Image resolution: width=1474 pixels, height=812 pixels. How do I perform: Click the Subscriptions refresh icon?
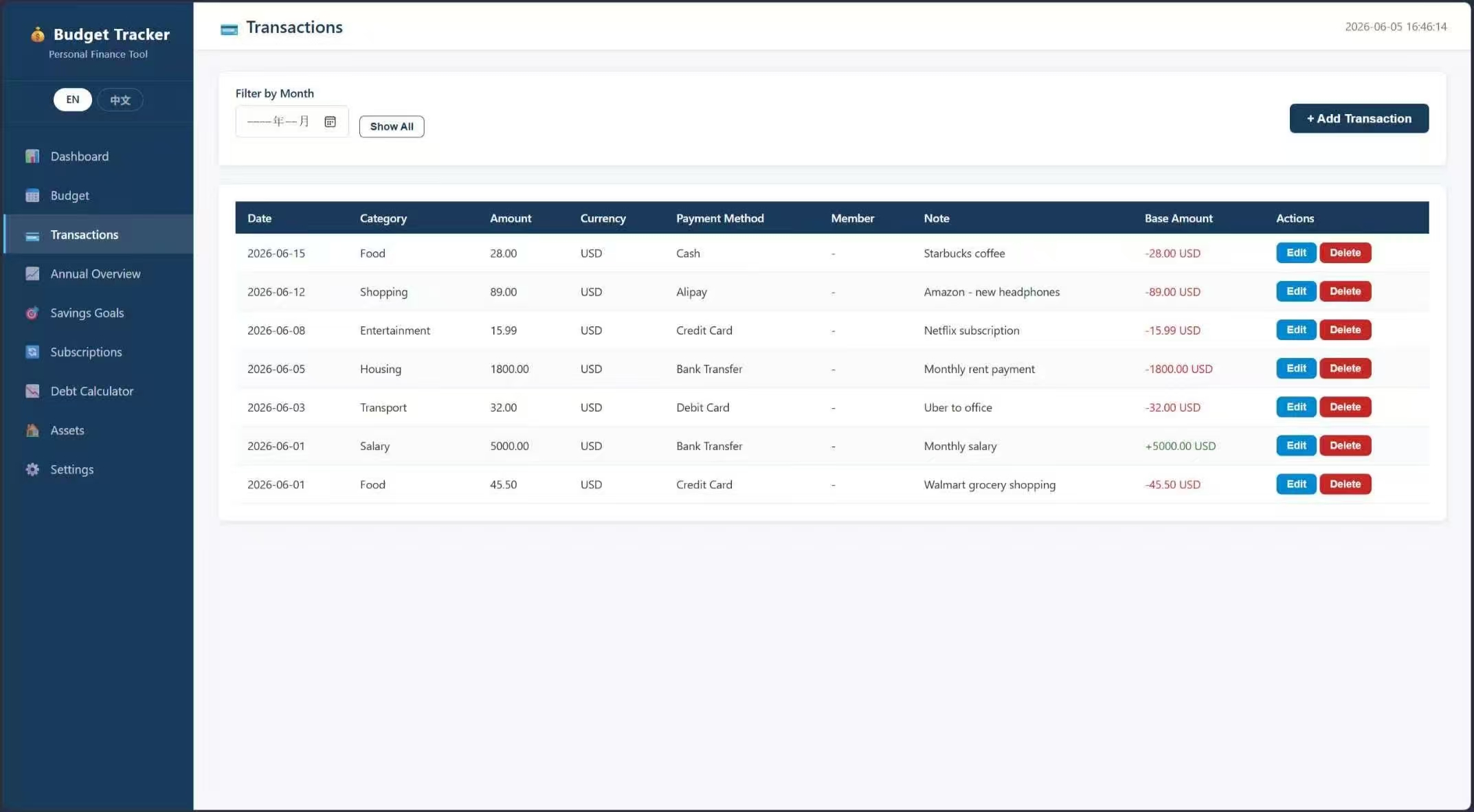point(32,352)
